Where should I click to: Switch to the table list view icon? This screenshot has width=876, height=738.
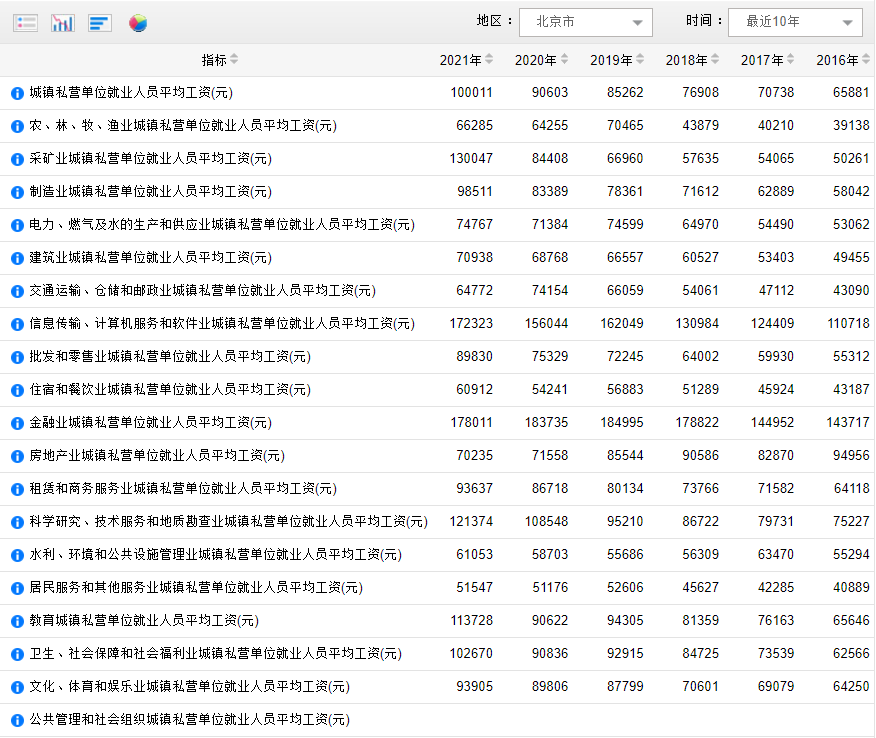(x=25, y=23)
